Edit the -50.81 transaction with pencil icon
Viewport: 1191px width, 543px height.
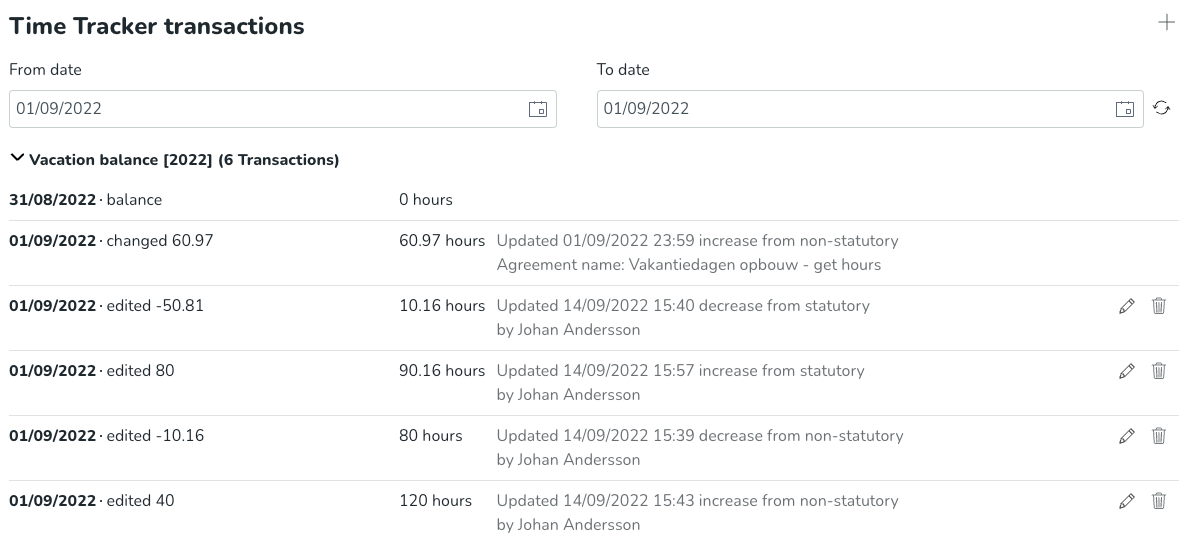tap(1126, 306)
